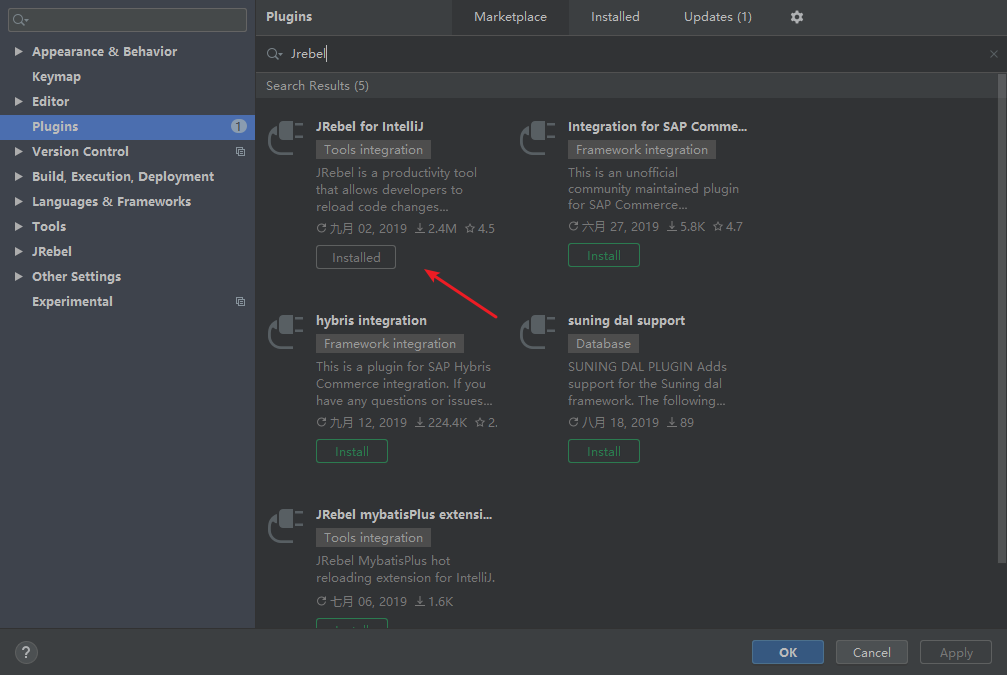
Task: Click the search magnifier icon beside Jrebel
Action: pos(274,54)
